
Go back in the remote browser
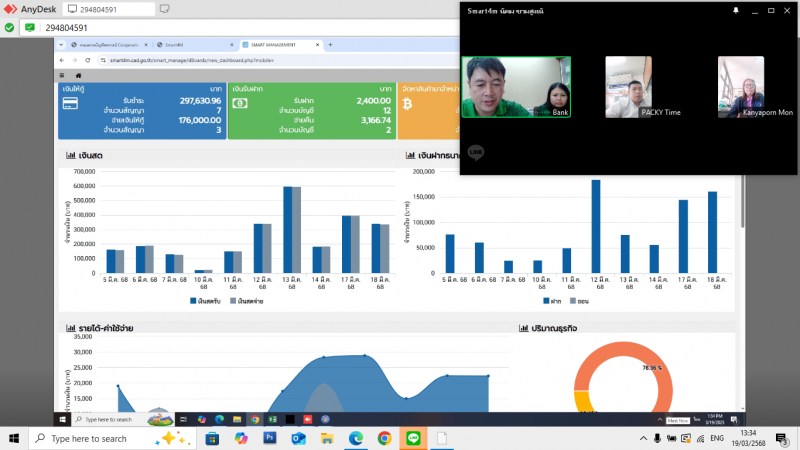(62, 60)
